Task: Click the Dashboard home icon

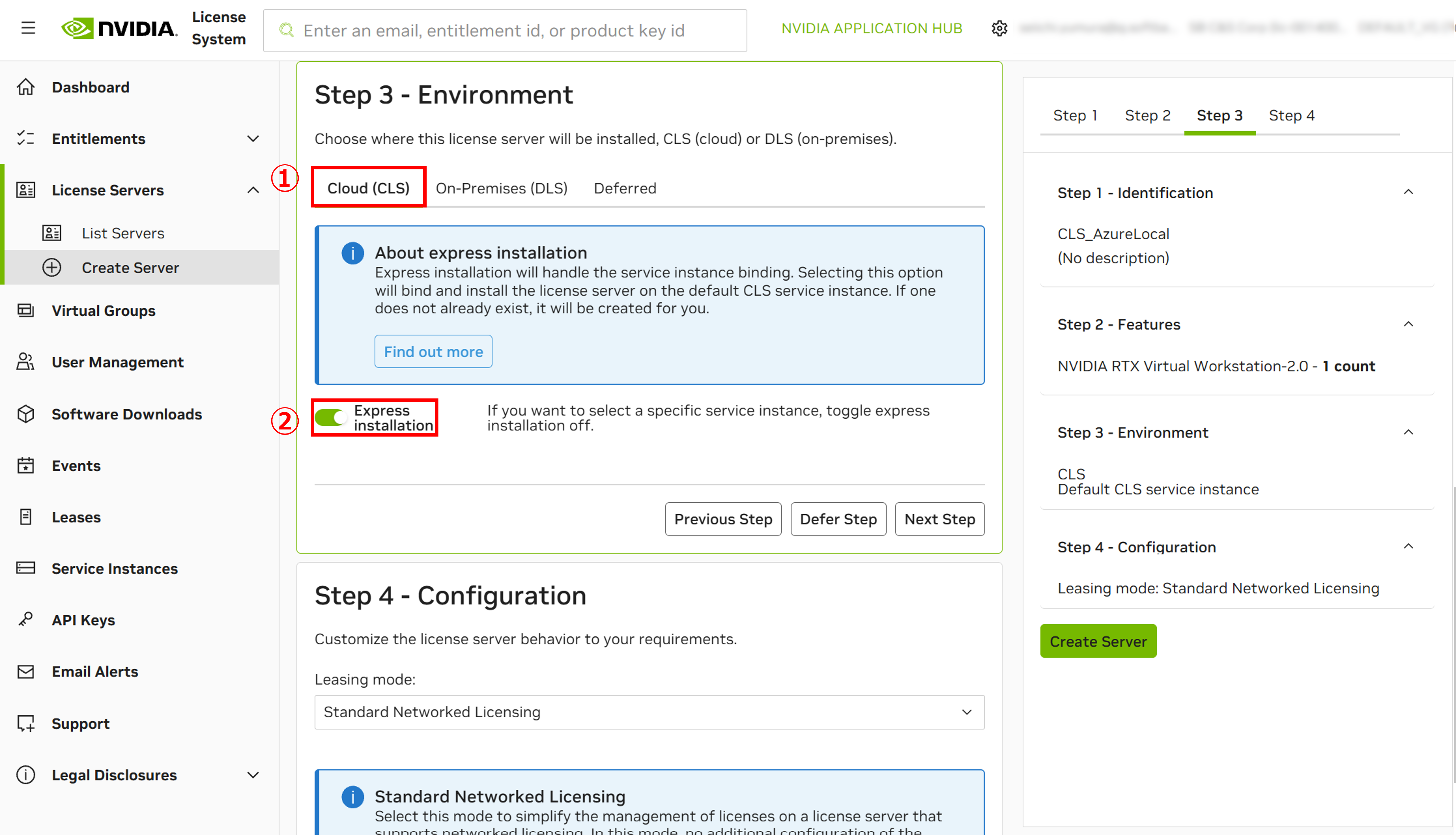Action: pyautogui.click(x=26, y=87)
